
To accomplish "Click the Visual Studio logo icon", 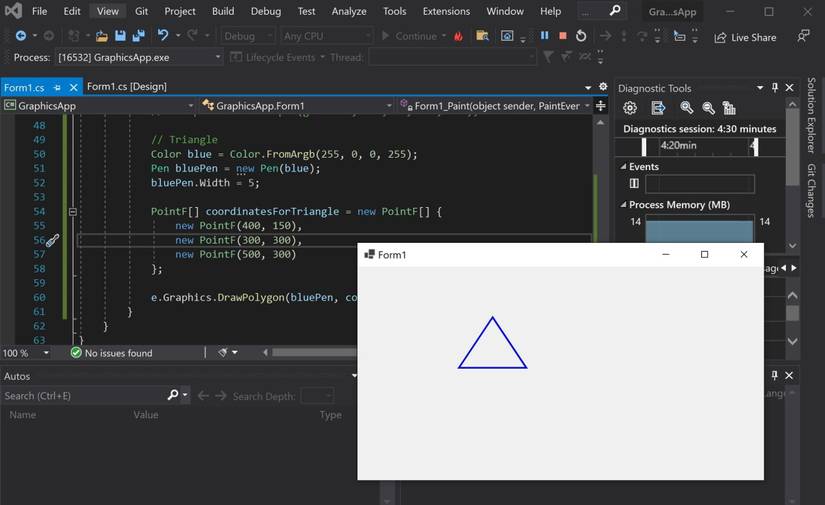I will 13,11.
